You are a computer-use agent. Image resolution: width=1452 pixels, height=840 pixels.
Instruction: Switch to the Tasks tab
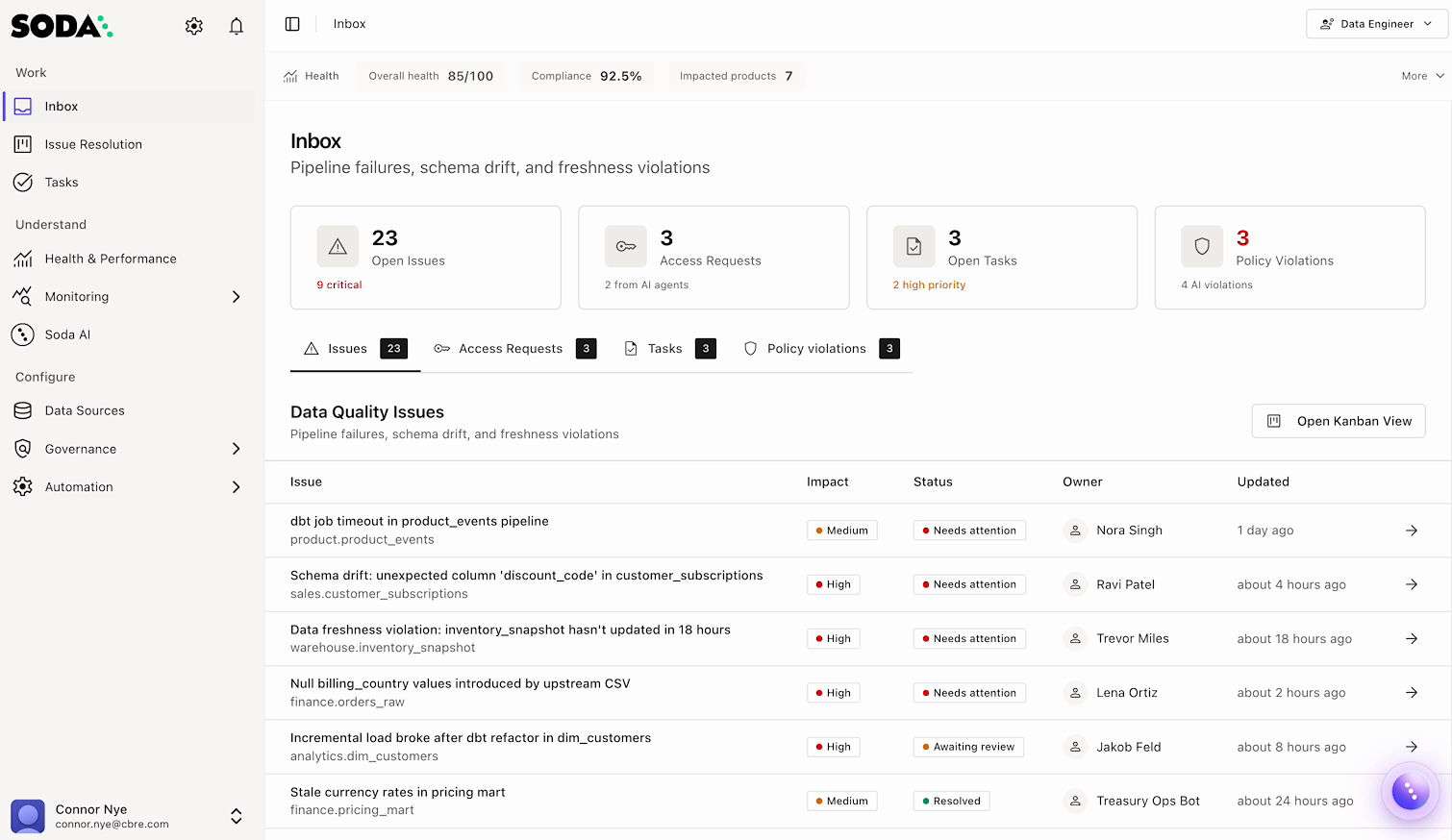[x=670, y=349]
